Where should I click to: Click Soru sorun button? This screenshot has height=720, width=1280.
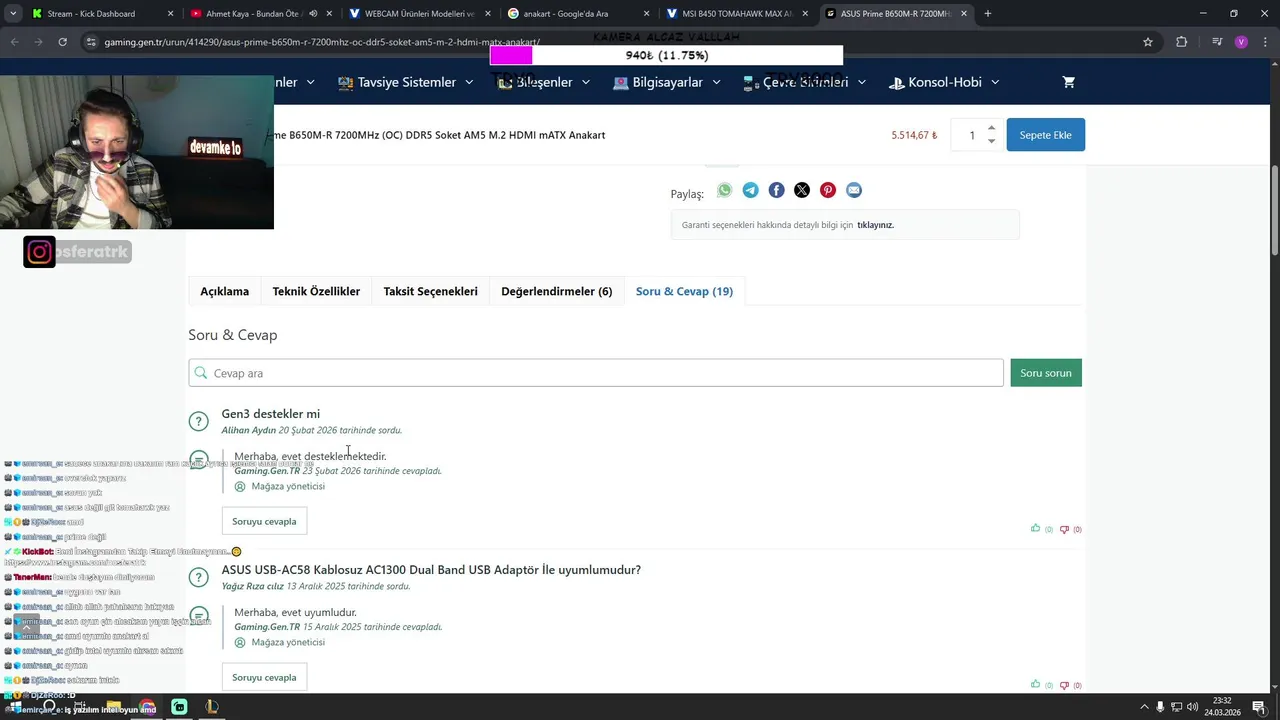(x=1046, y=373)
